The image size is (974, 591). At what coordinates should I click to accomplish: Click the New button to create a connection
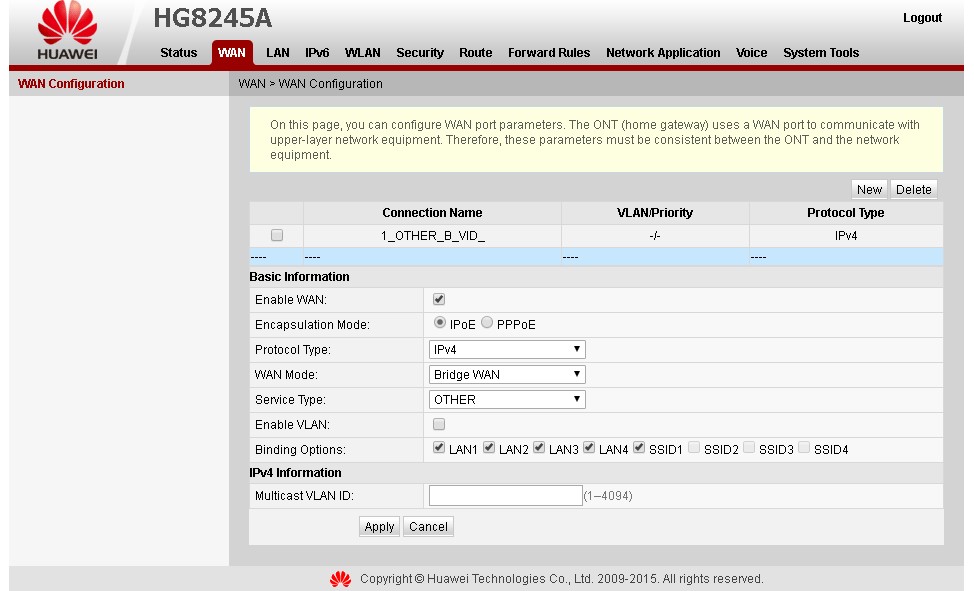tap(868, 189)
